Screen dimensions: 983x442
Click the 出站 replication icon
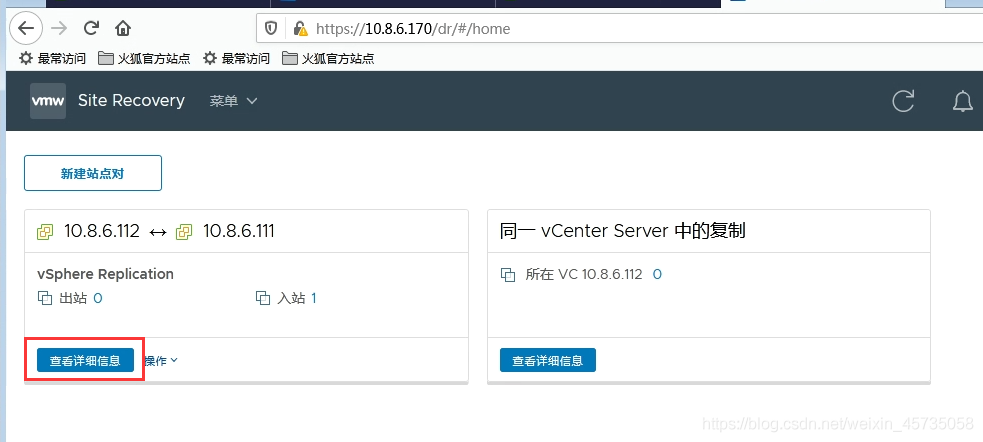click(45, 298)
